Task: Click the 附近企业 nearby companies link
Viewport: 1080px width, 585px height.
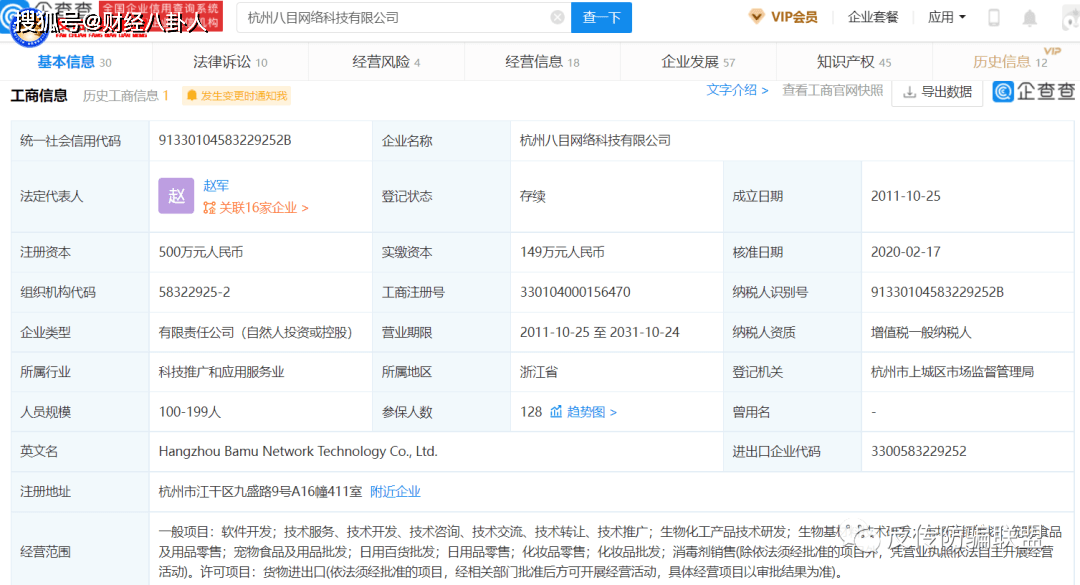Action: pyautogui.click(x=395, y=492)
